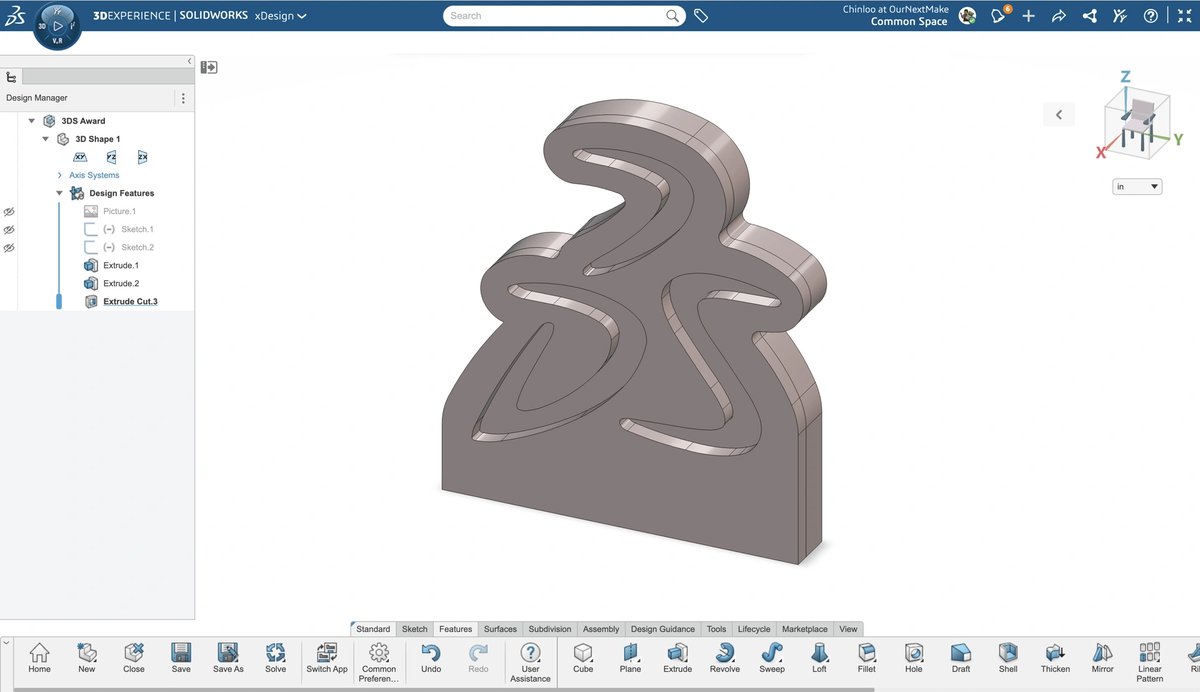Open the Lifecycle tab

coord(754,629)
